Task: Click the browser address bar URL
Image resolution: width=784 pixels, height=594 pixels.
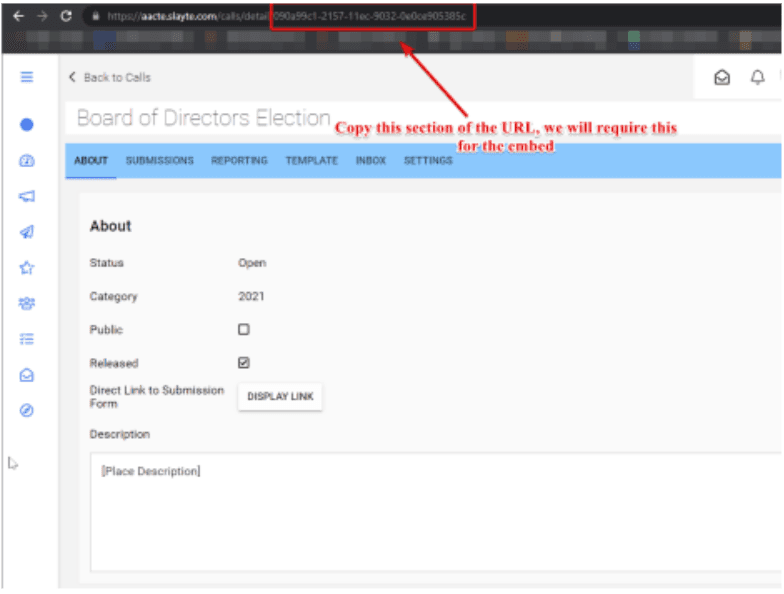Action: (x=286, y=16)
